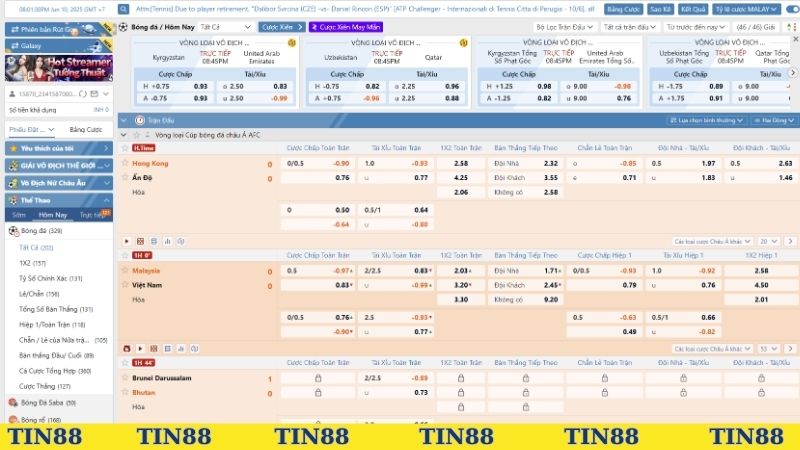The height and width of the screenshot is (450, 800).
Task: Open the Hai Dòng layout dropdown
Action: [x=773, y=120]
